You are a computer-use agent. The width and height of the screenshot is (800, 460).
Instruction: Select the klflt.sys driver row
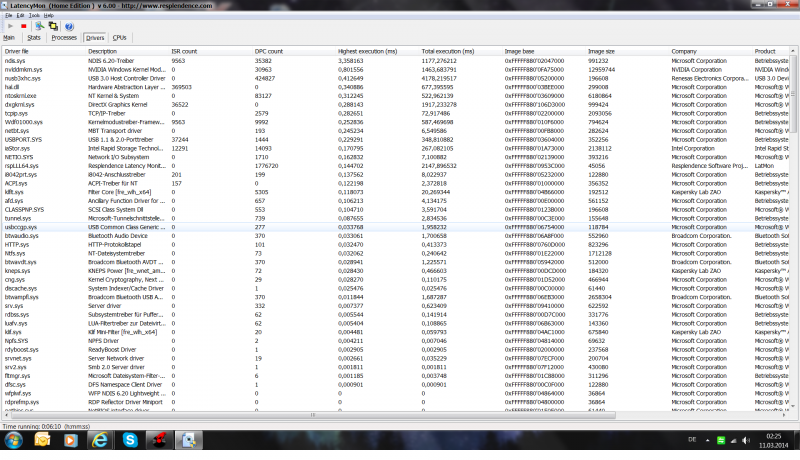pyautogui.click(x=395, y=192)
